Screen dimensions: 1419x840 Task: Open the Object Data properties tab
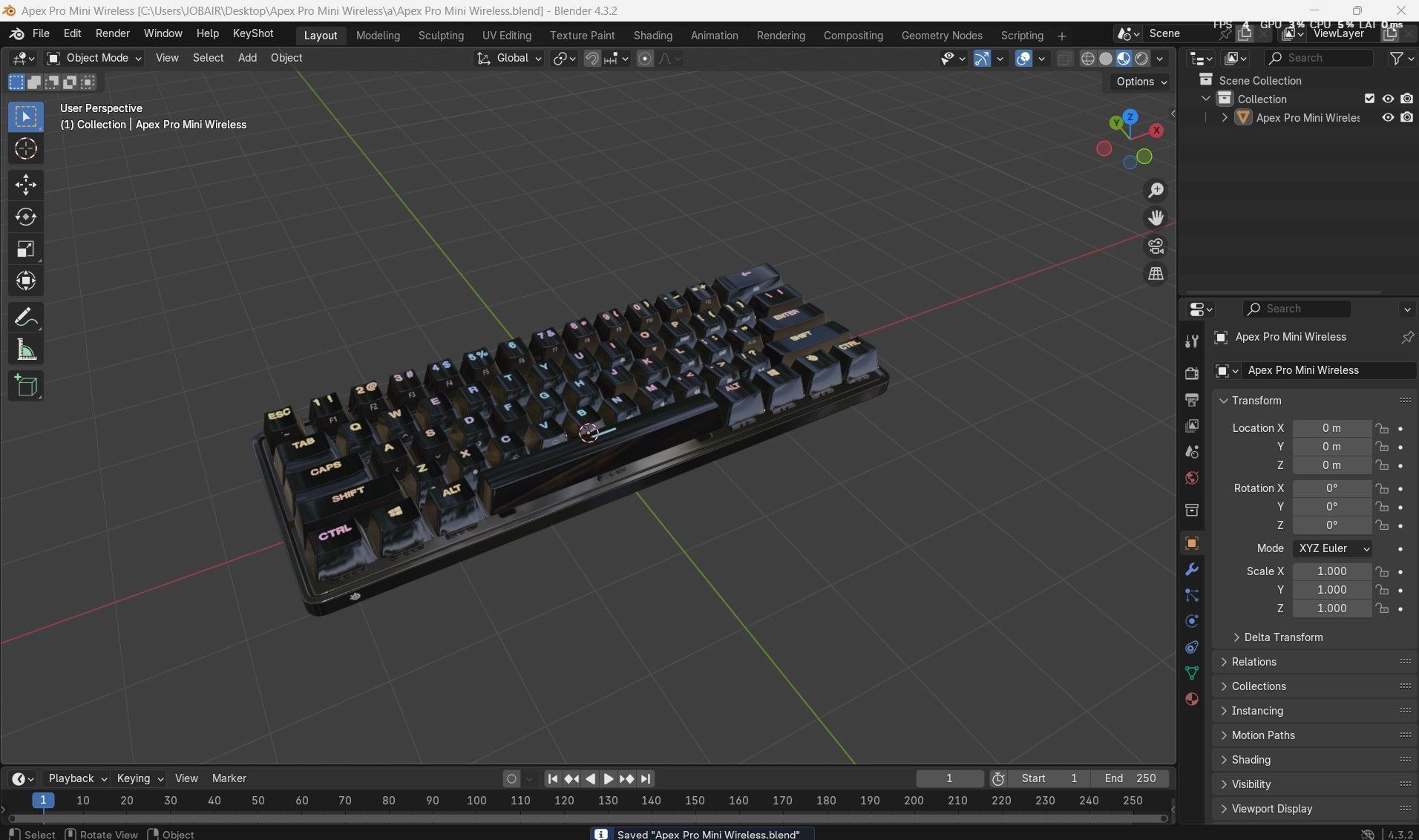tap(1192, 673)
